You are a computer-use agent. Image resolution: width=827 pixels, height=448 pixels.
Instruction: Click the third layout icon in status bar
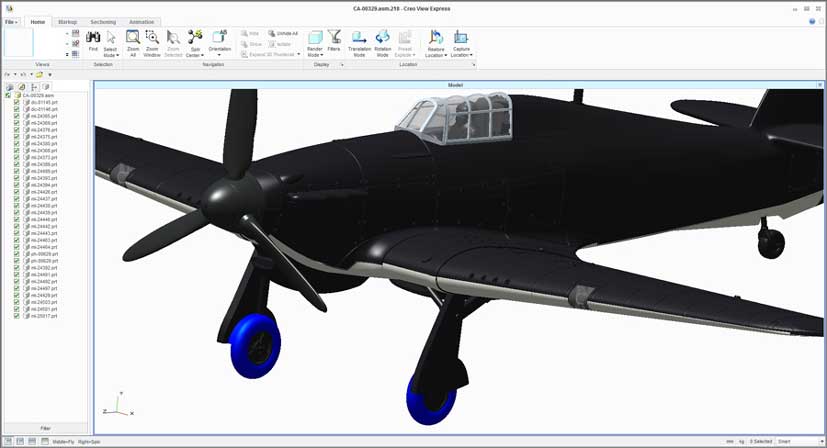click(x=32, y=441)
